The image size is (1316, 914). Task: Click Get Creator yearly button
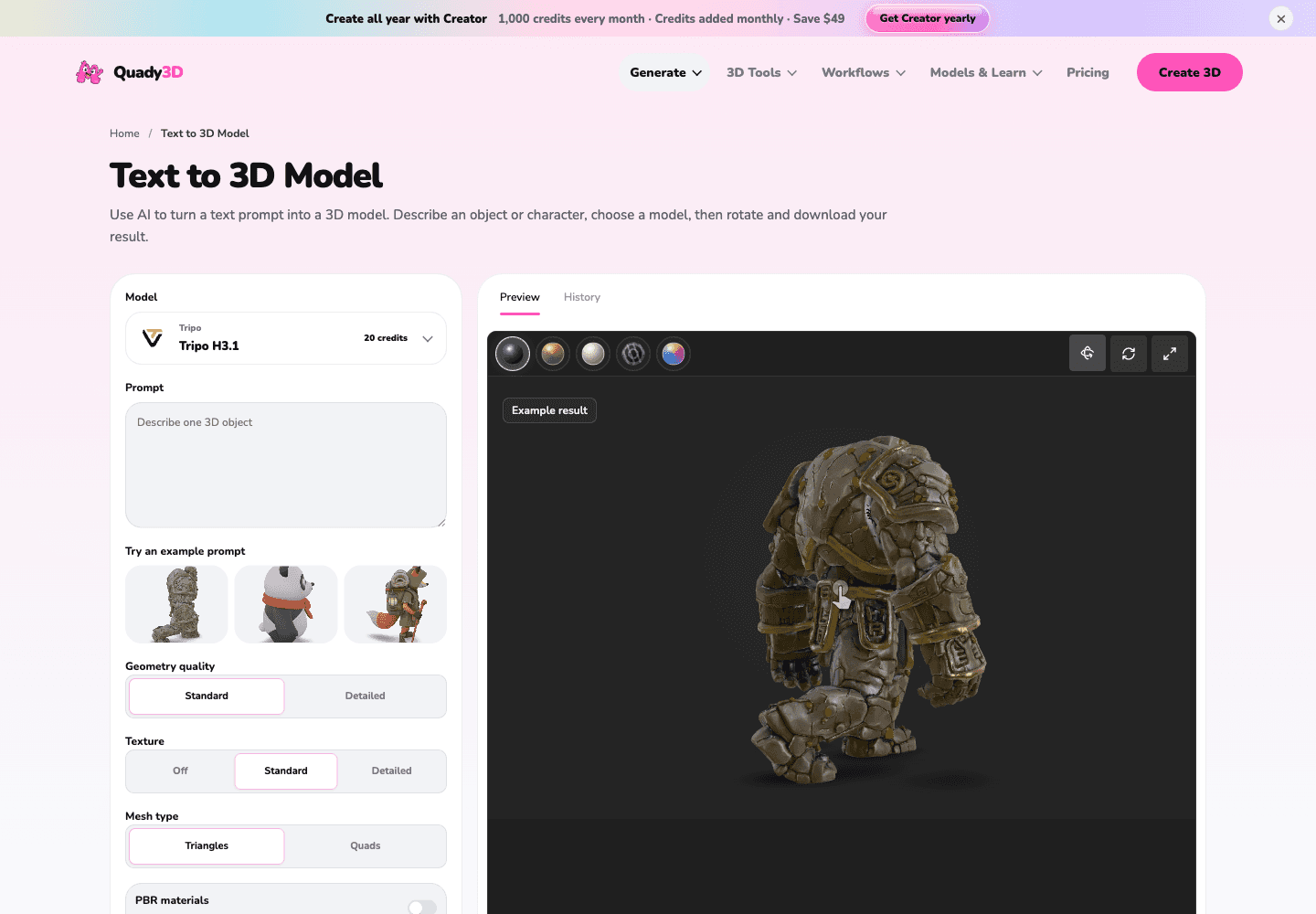pyautogui.click(x=928, y=18)
